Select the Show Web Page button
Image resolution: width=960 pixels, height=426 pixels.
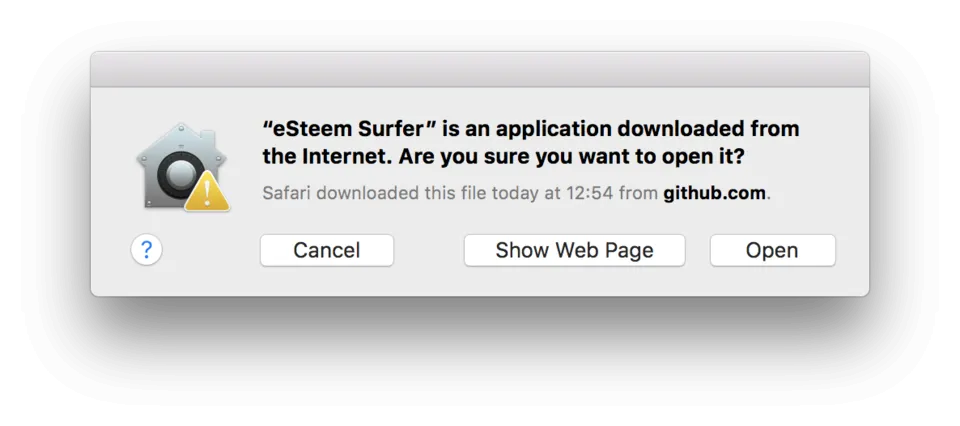574,250
